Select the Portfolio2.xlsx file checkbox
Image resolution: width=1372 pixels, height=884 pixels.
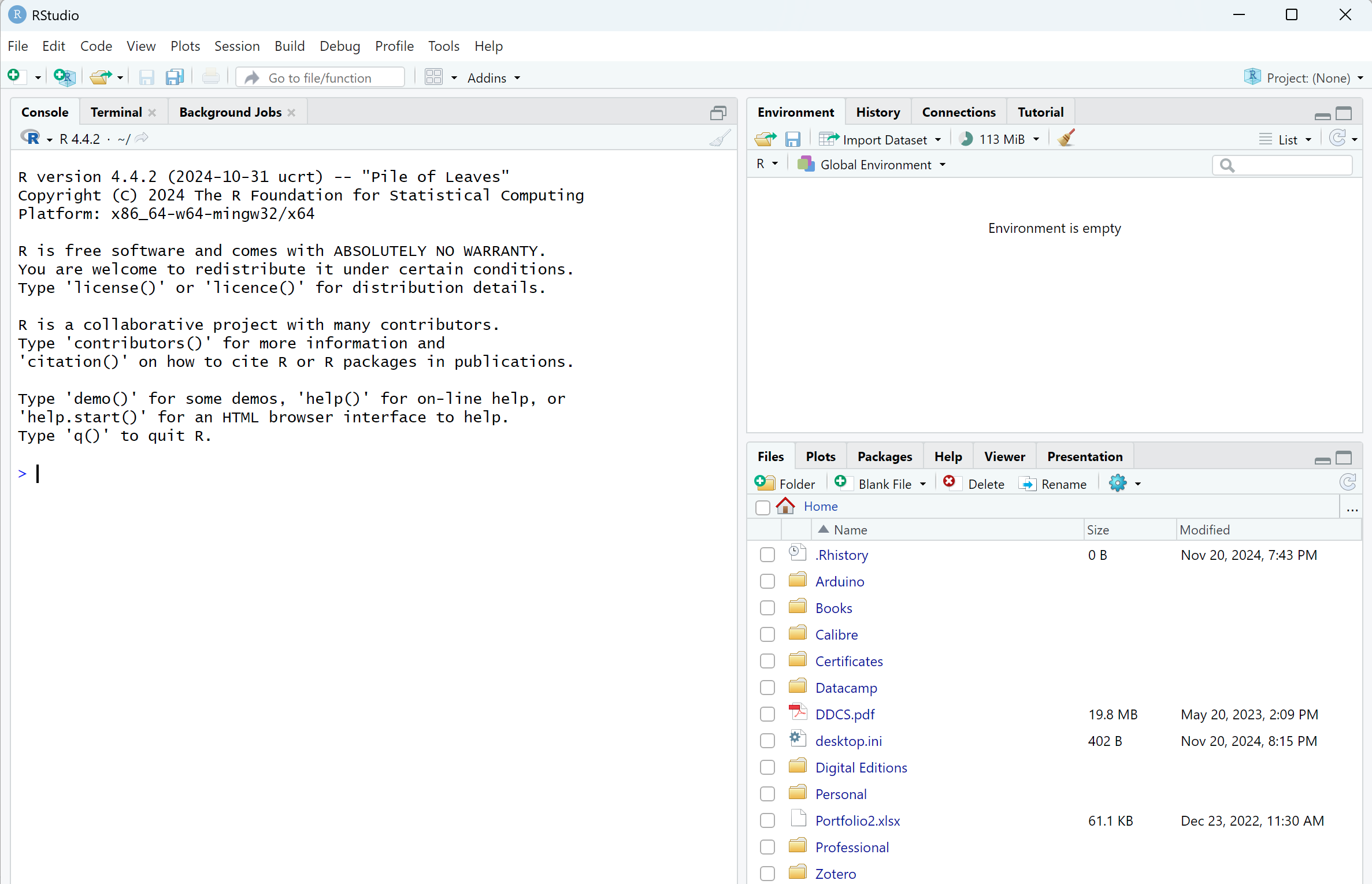[767, 821]
